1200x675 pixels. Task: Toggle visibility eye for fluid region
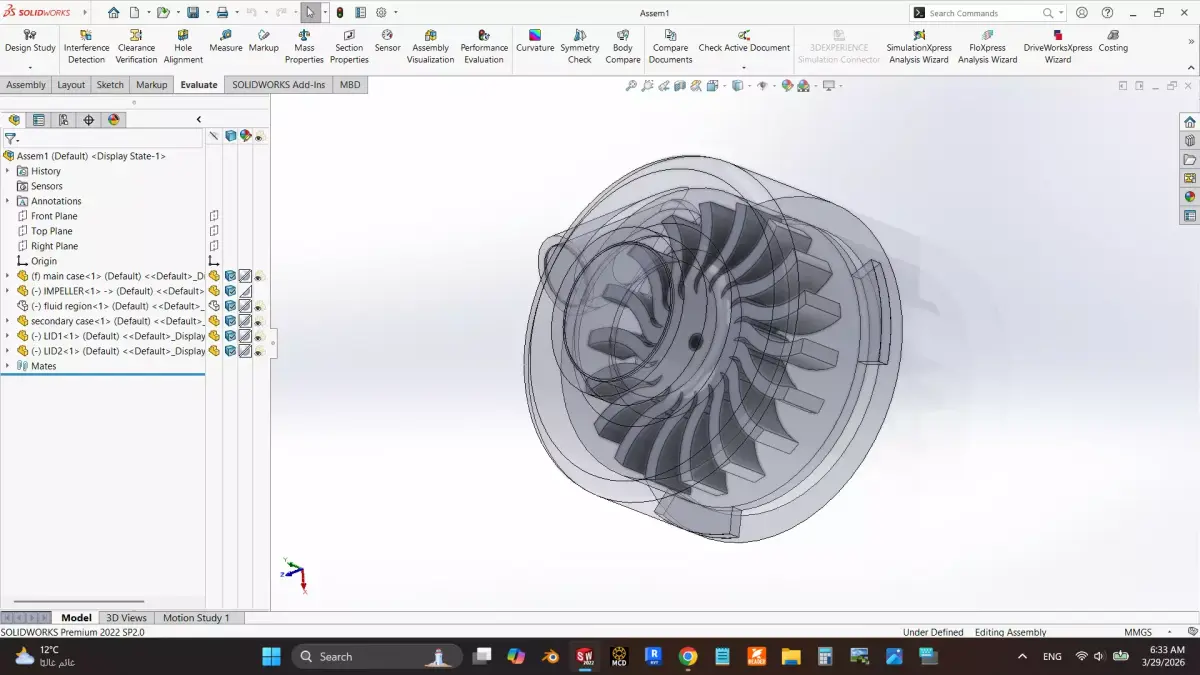coord(259,306)
